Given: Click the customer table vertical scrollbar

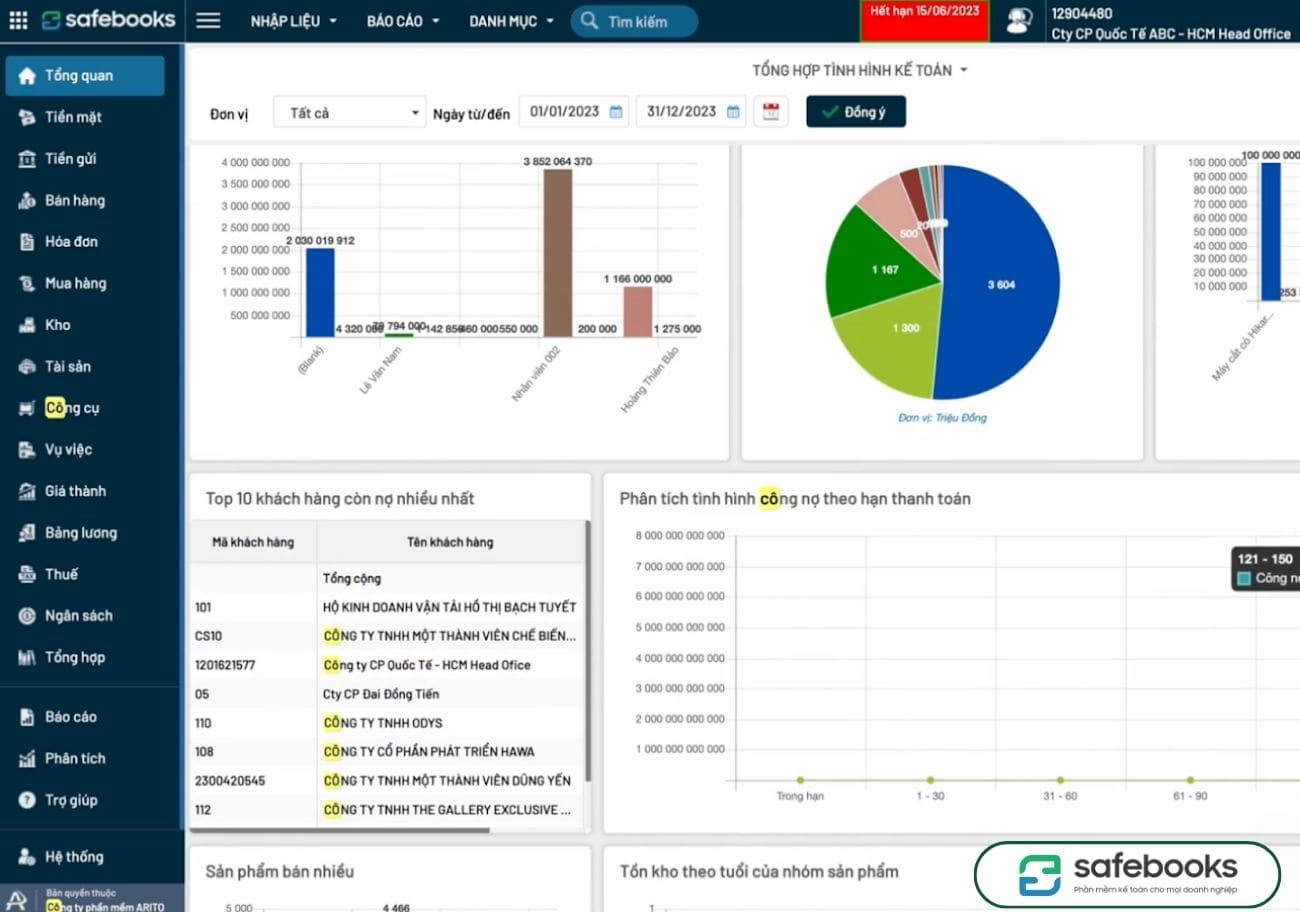Looking at the screenshot, I should coord(587,651).
